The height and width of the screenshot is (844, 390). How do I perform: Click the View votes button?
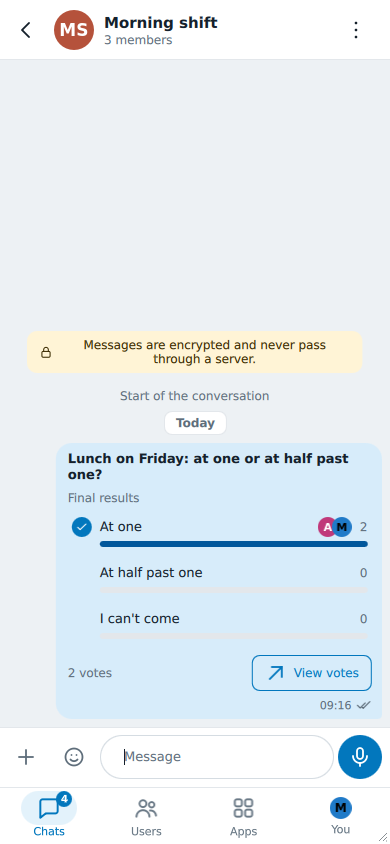312,673
